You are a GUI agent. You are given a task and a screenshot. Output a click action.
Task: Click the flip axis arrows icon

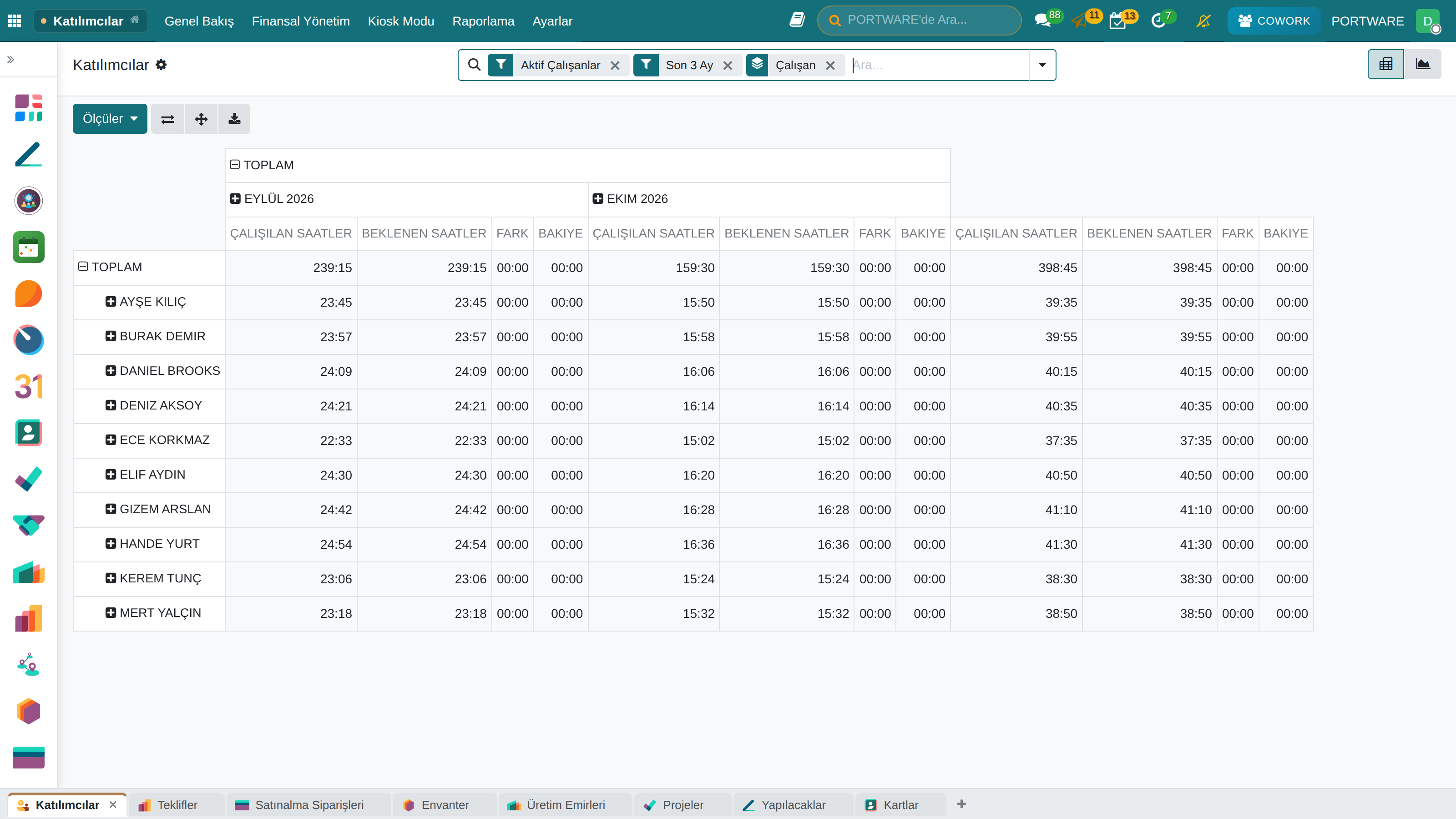pyautogui.click(x=167, y=119)
